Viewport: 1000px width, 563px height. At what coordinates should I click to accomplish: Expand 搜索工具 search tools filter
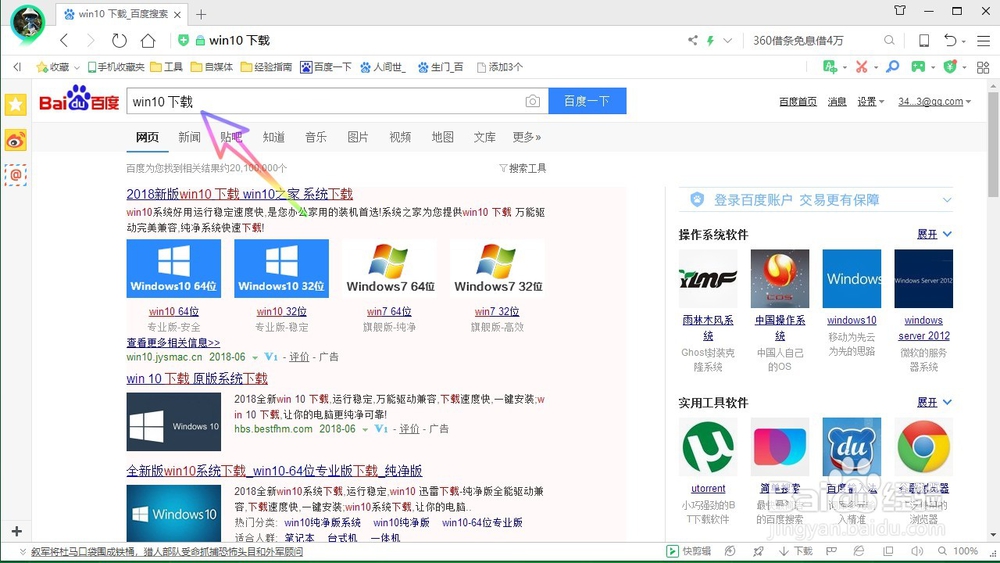pos(522,168)
